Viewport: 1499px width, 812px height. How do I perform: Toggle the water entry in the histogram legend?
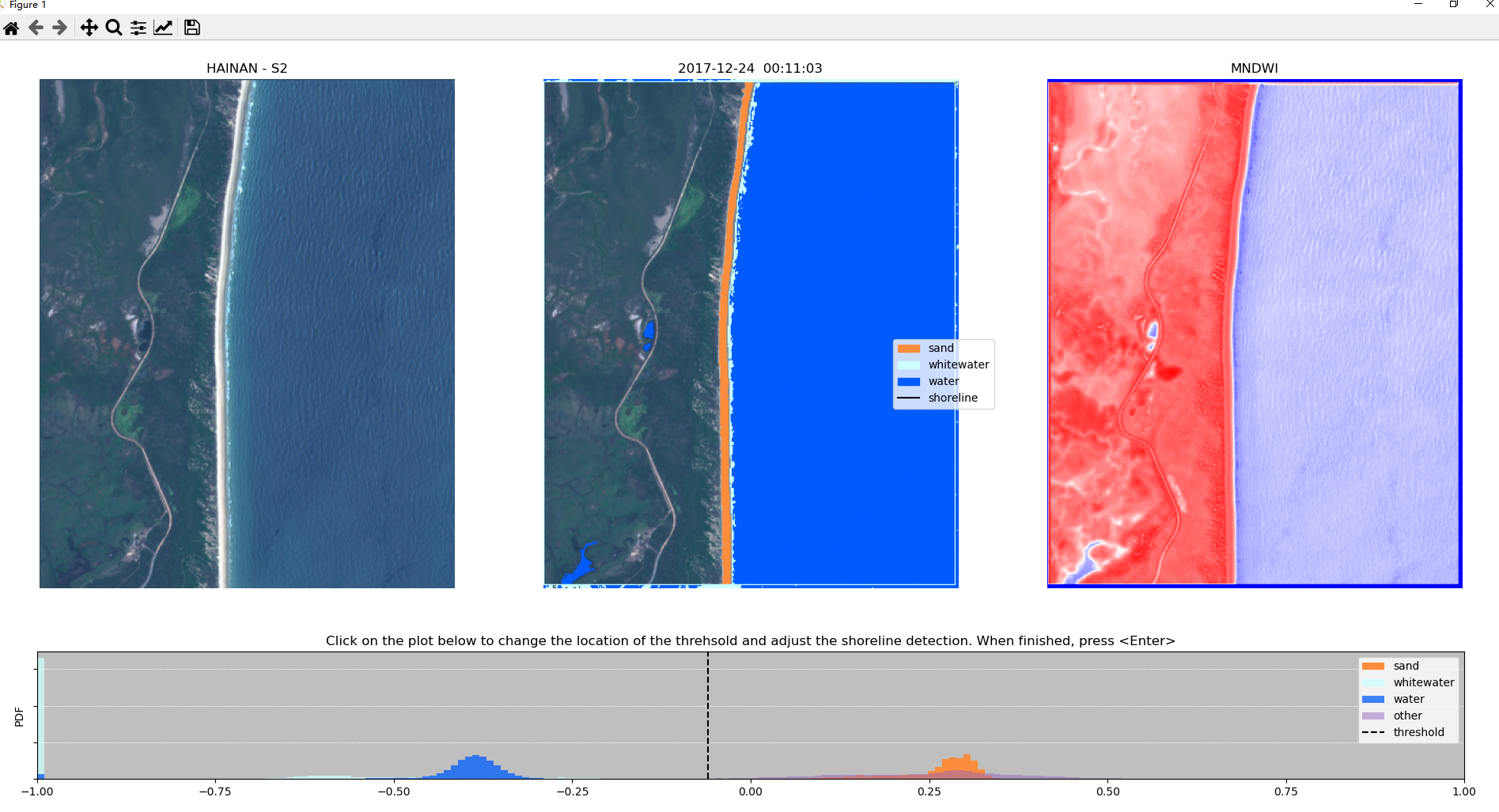(1408, 698)
